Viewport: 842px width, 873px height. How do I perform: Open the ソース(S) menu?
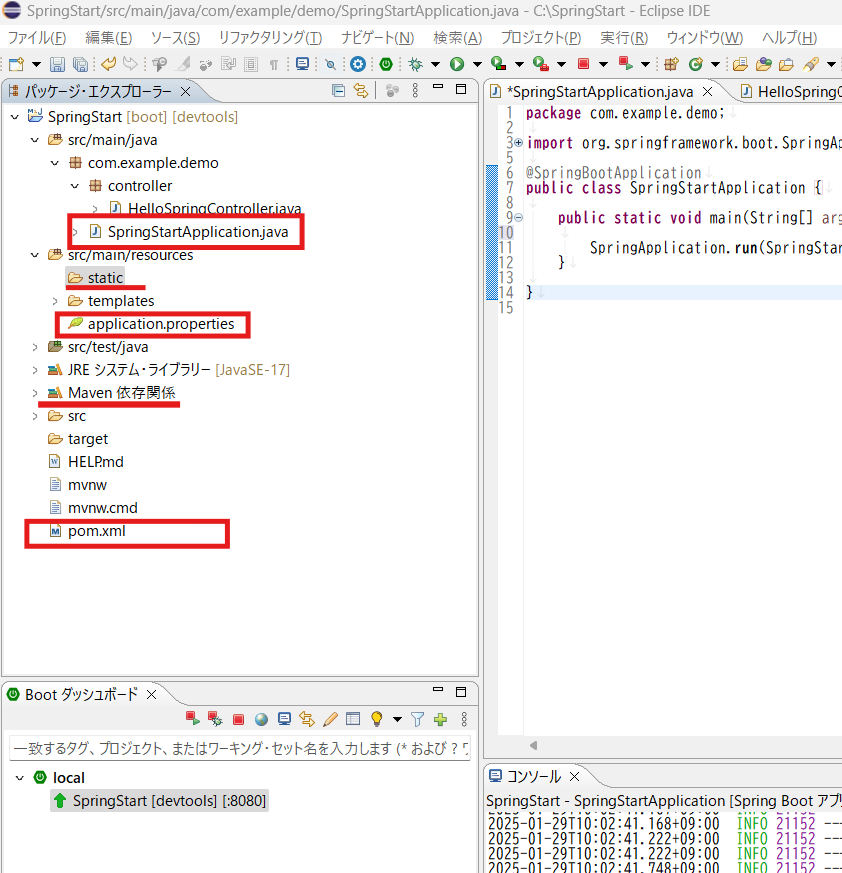175,37
